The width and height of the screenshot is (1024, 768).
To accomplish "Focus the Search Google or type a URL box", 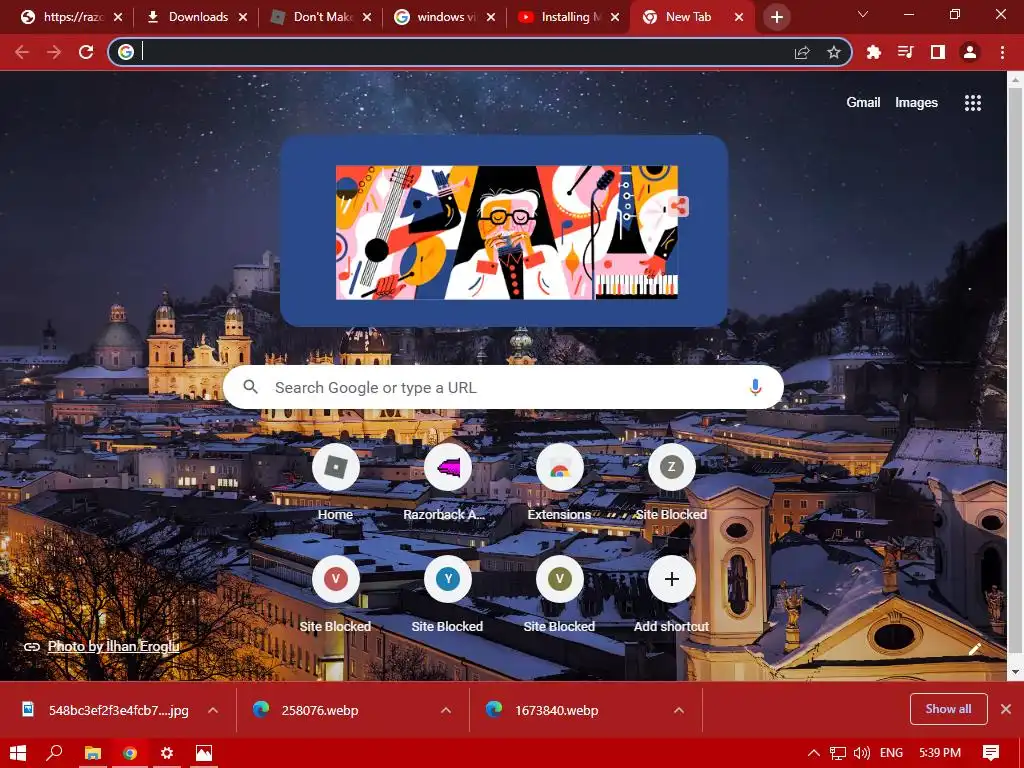I will coord(503,387).
